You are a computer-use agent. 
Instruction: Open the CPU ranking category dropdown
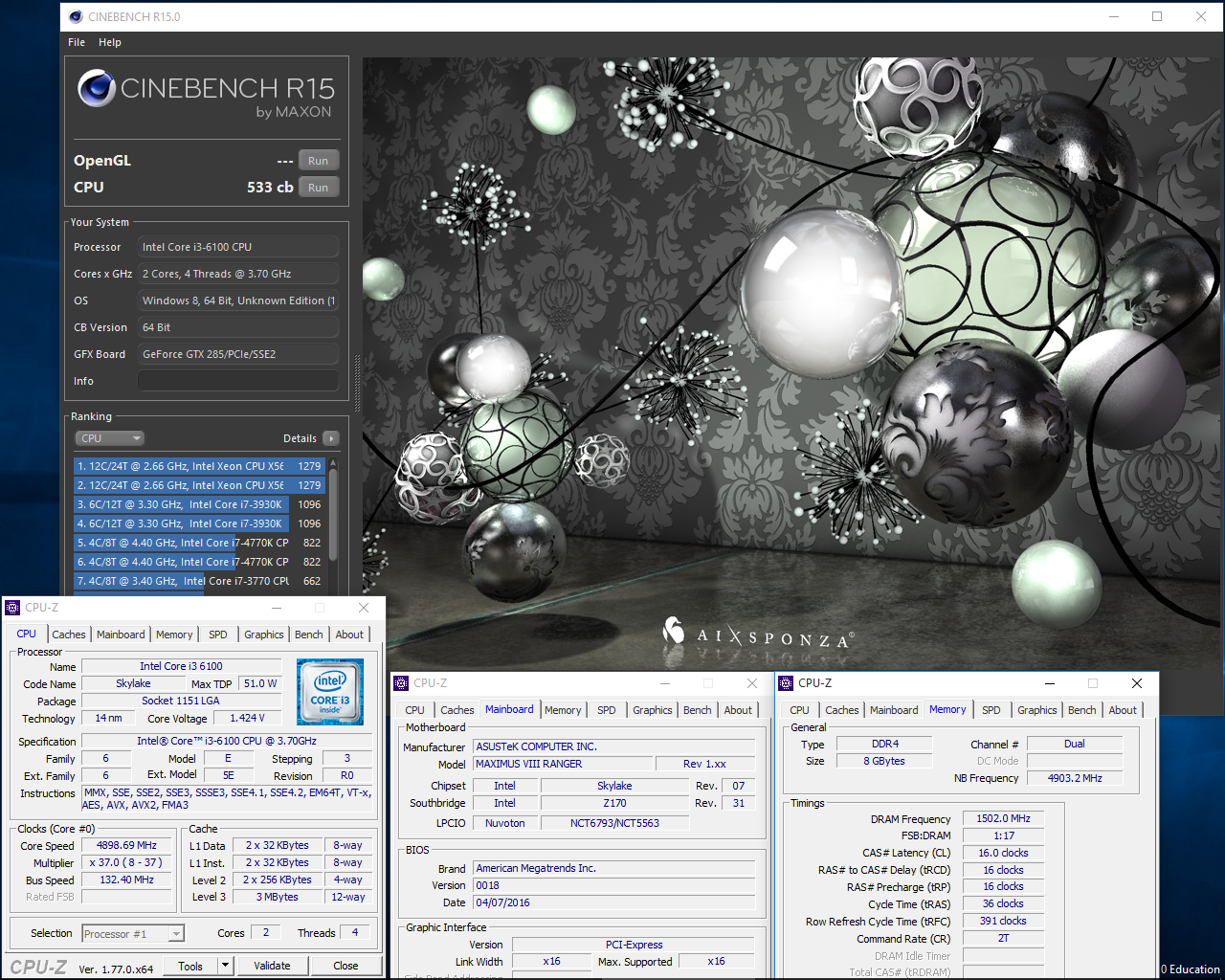point(110,438)
